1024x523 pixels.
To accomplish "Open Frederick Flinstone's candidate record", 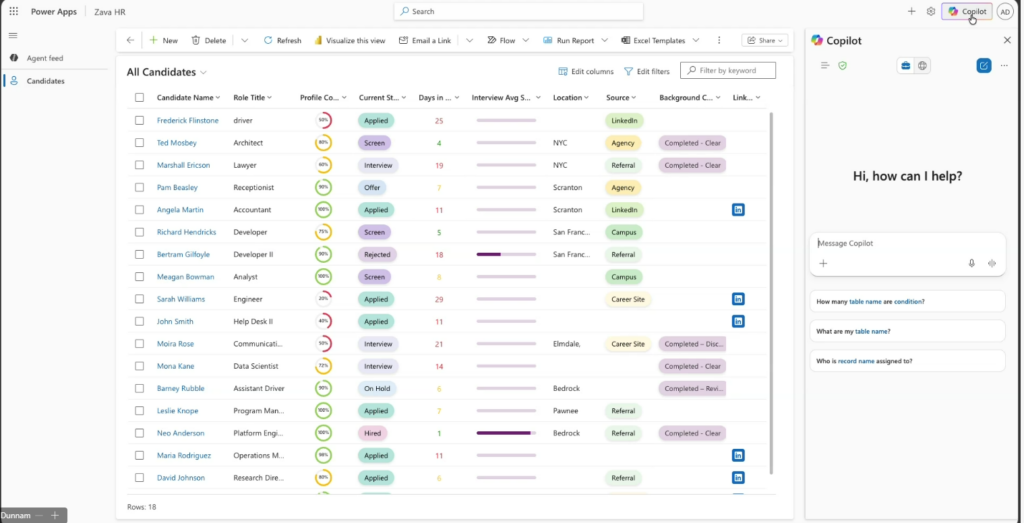I will [x=187, y=120].
